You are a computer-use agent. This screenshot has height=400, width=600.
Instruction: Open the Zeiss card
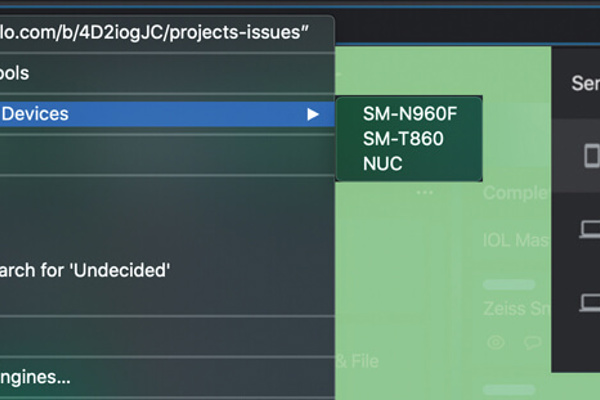pyautogui.click(x=515, y=308)
